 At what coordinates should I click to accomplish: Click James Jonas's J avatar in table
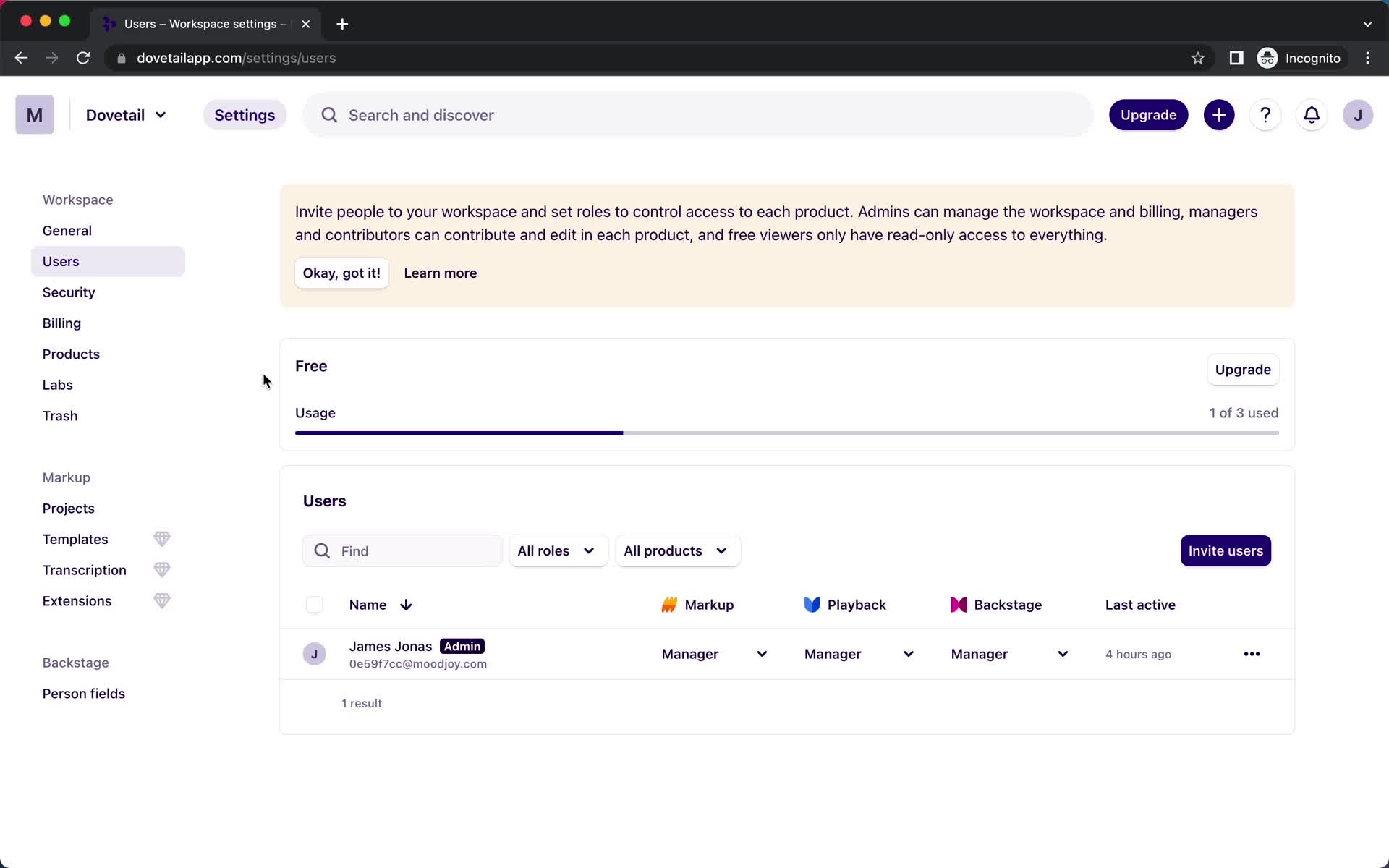[x=314, y=654]
